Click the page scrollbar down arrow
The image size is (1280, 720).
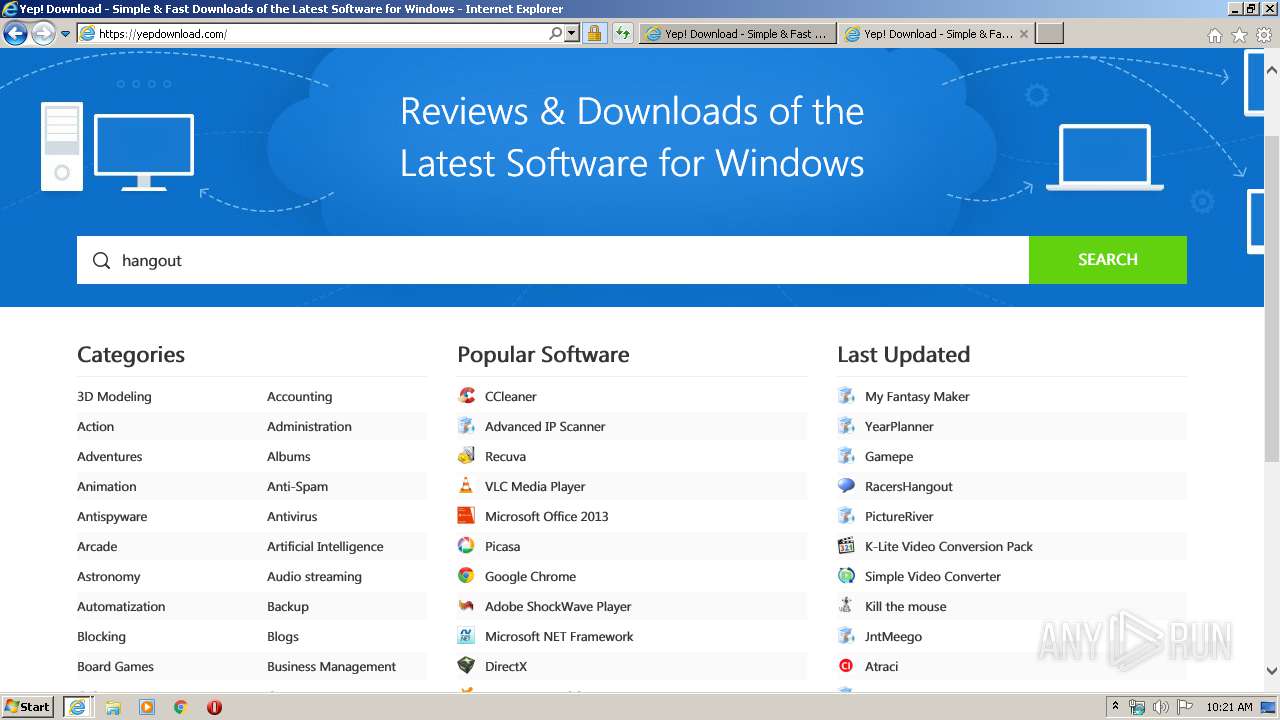[1272, 671]
